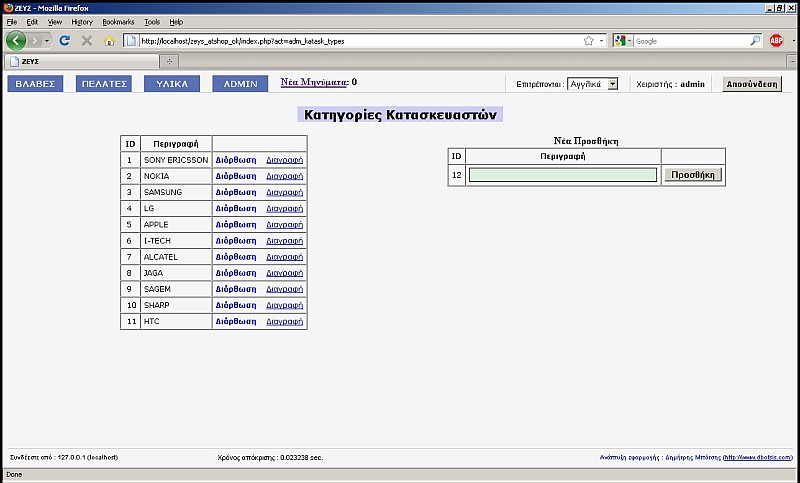
Task: Open the toolbar overflow arrow beside ABP
Action: [x=793, y=41]
